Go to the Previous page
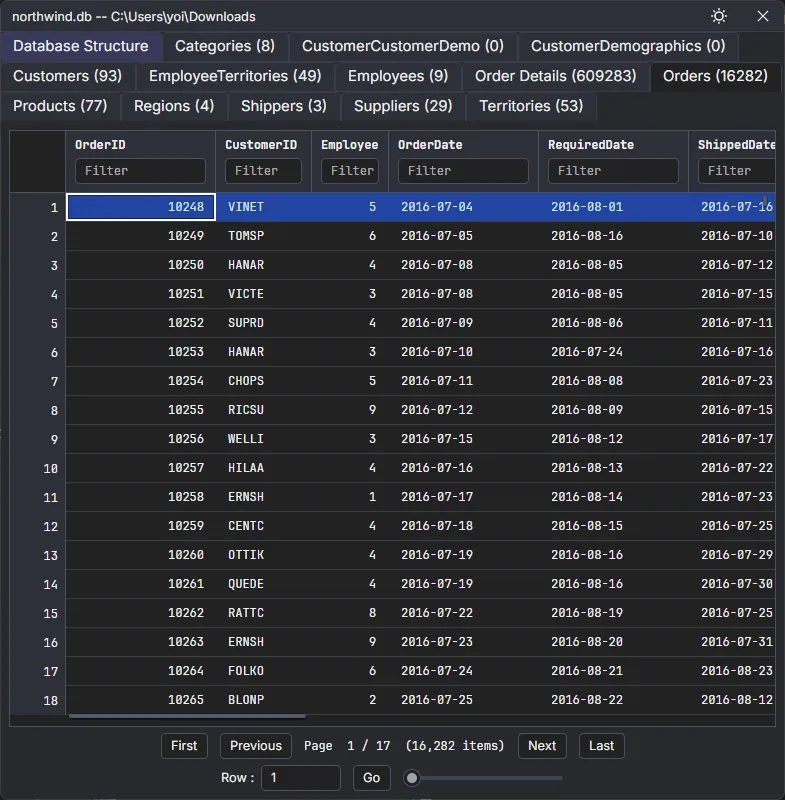Viewport: 785px width, 800px height. point(256,746)
